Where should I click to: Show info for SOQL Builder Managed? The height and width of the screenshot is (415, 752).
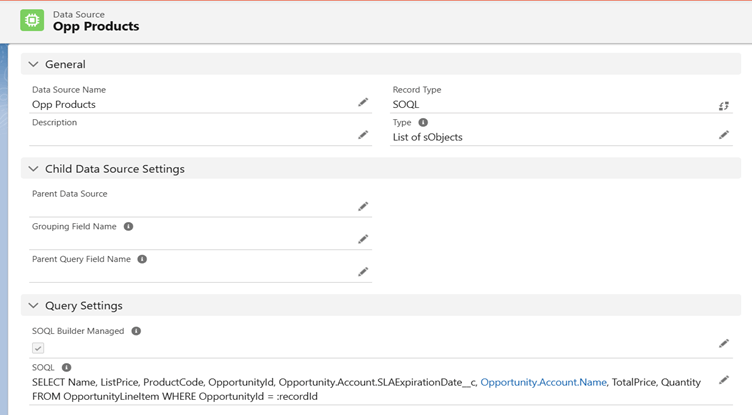tap(136, 331)
